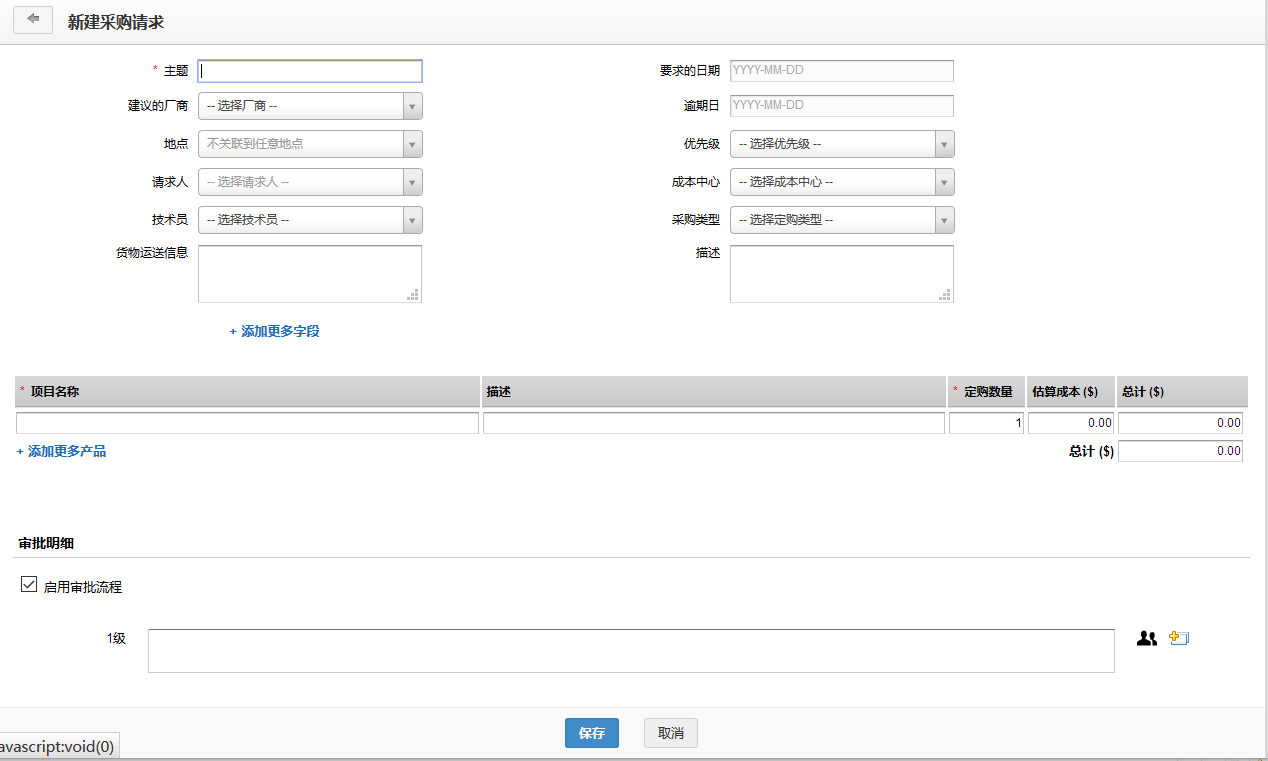Focus the 主题 text field

310,71
